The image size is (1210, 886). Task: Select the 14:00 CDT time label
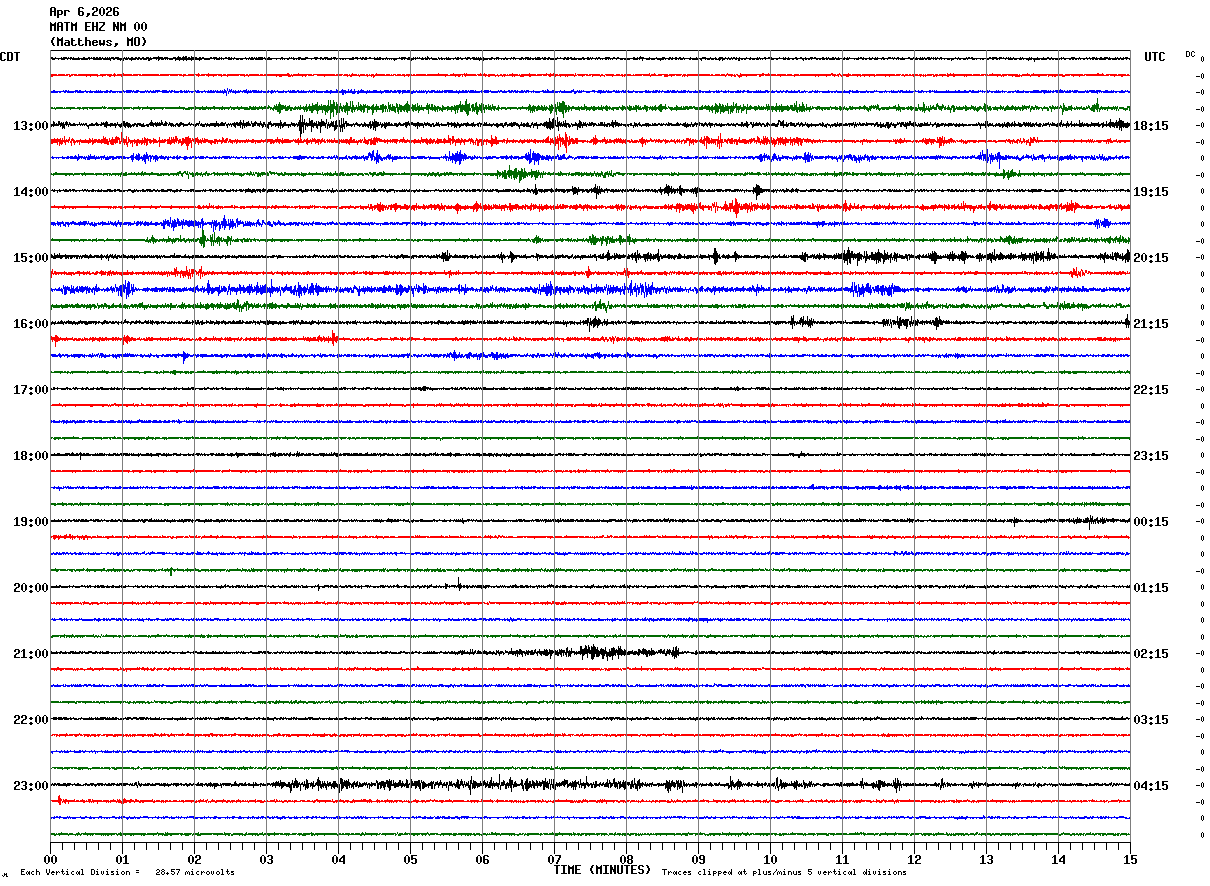click(31, 192)
